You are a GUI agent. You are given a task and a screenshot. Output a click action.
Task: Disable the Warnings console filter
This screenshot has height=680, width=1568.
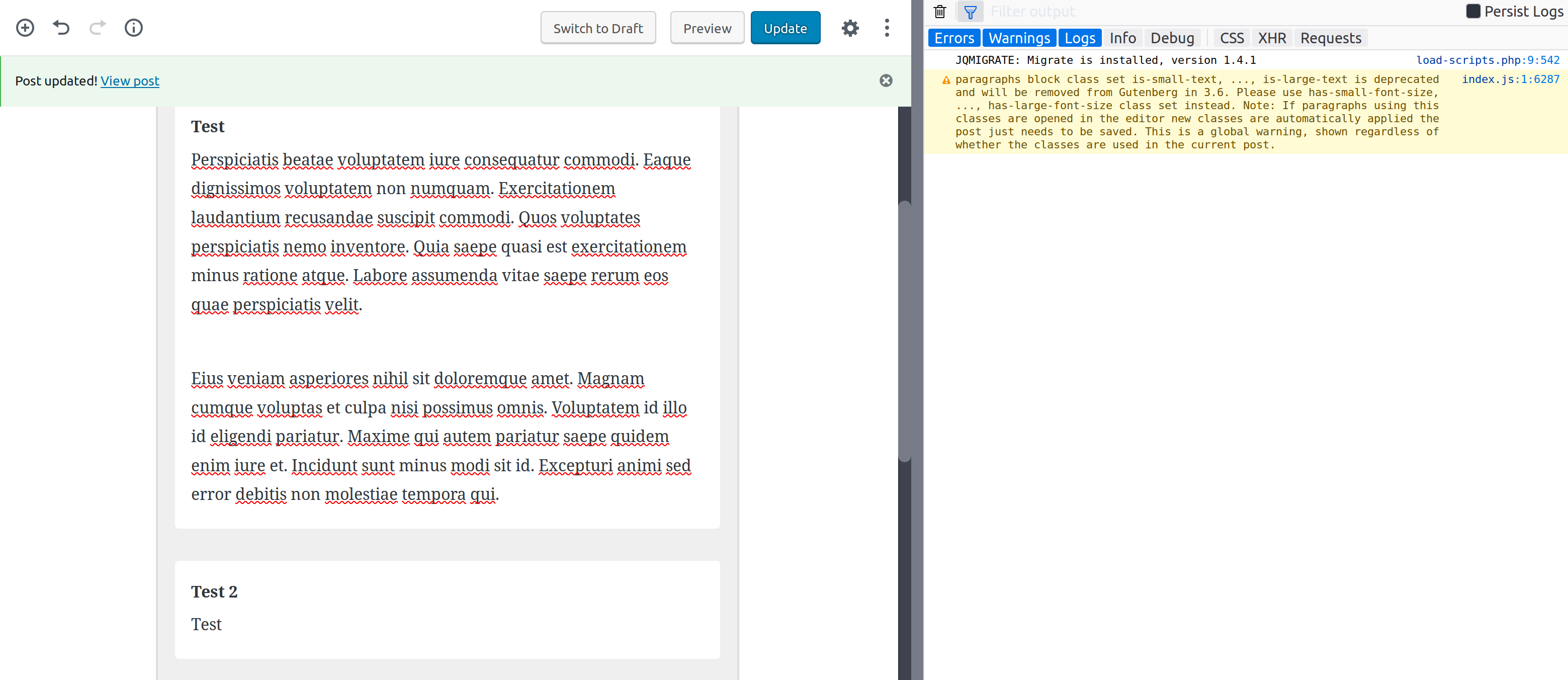pyautogui.click(x=1019, y=37)
